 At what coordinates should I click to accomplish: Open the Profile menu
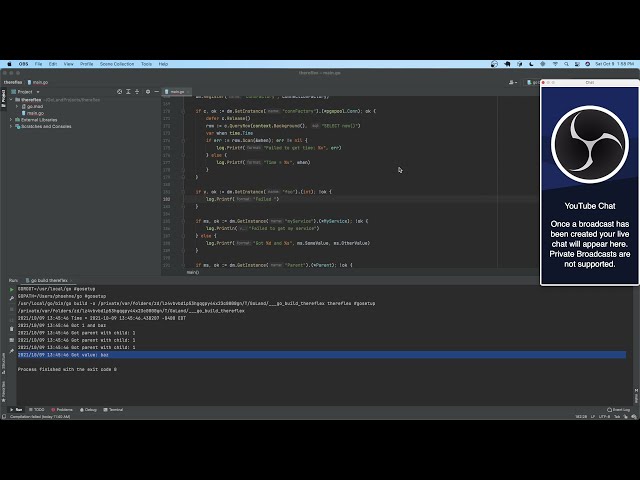pyautogui.click(x=87, y=64)
